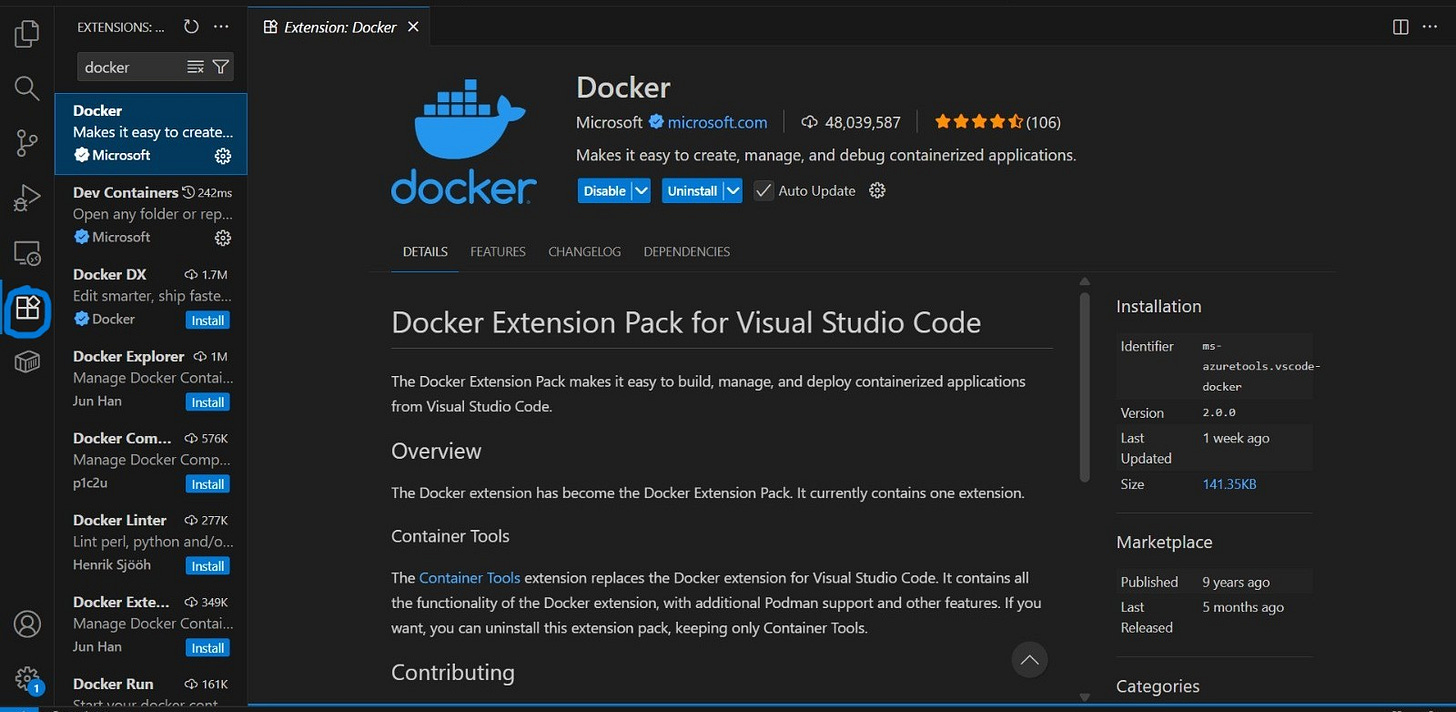Viewport: 1456px width, 712px height.
Task: Toggle the Auto Update checkbox
Action: pos(764,190)
